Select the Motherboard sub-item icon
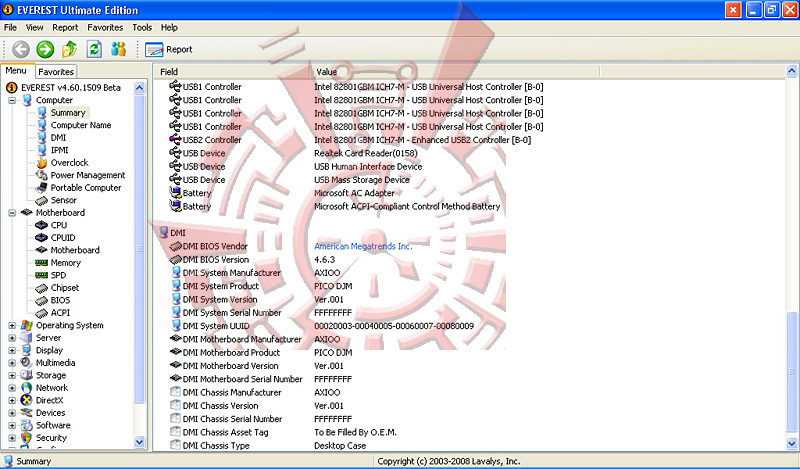The height and width of the screenshot is (469, 800). click(x=42, y=250)
